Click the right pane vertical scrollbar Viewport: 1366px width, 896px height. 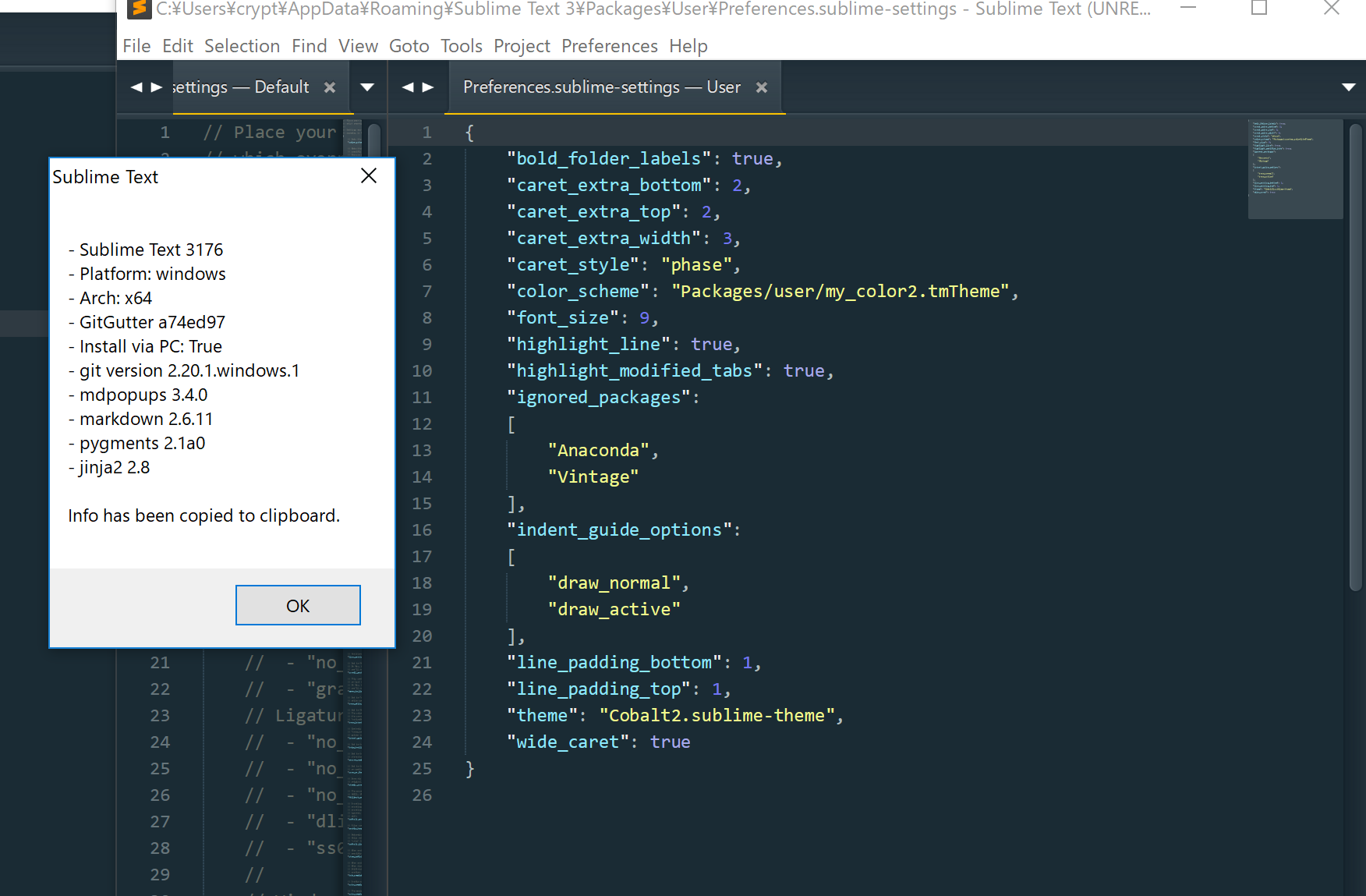tap(1356, 357)
